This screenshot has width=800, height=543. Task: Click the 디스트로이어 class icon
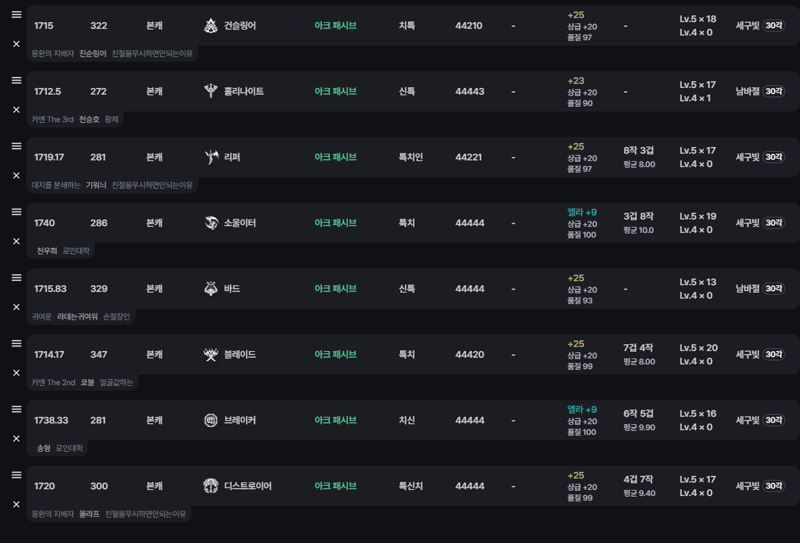pos(211,486)
